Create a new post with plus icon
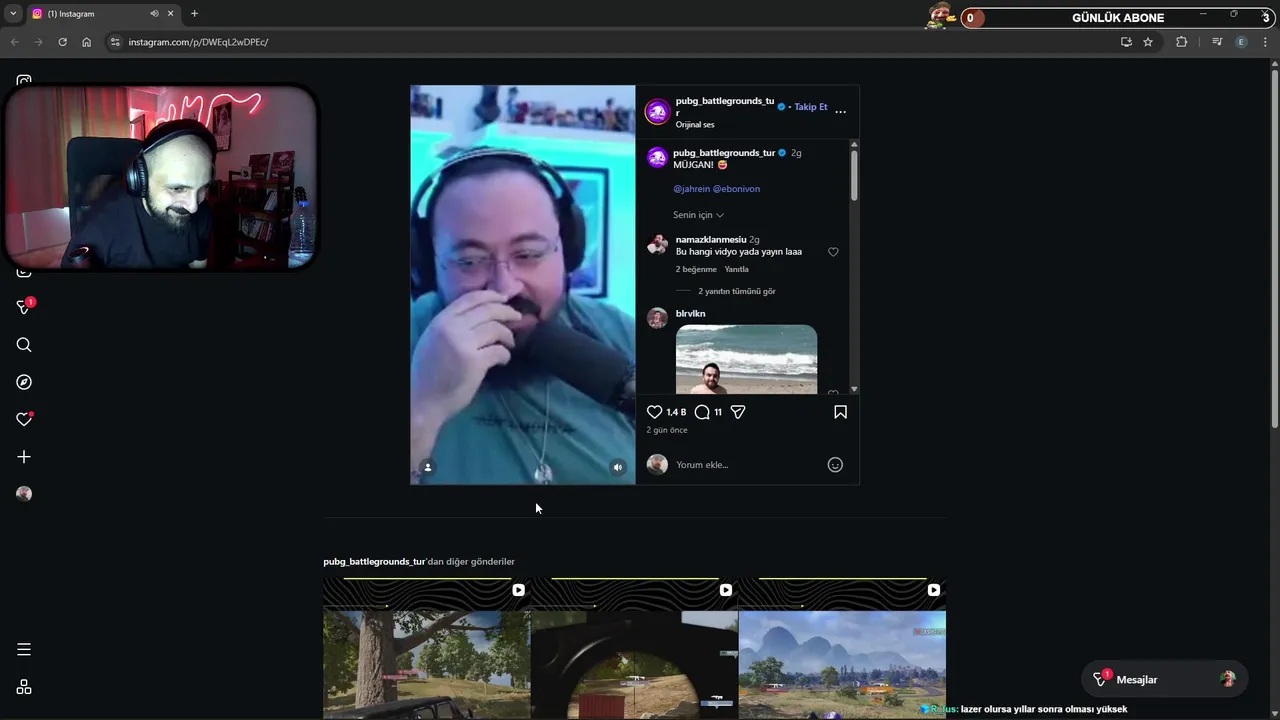Screen dimensions: 1280x720 tap(24, 457)
